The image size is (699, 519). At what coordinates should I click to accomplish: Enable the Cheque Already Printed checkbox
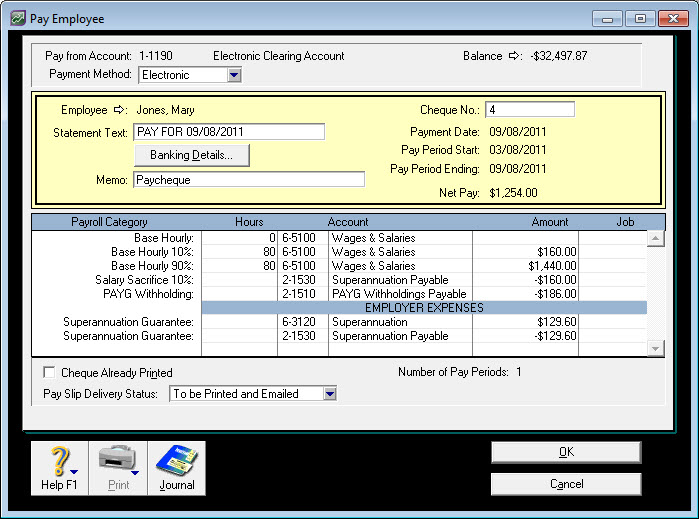point(49,373)
